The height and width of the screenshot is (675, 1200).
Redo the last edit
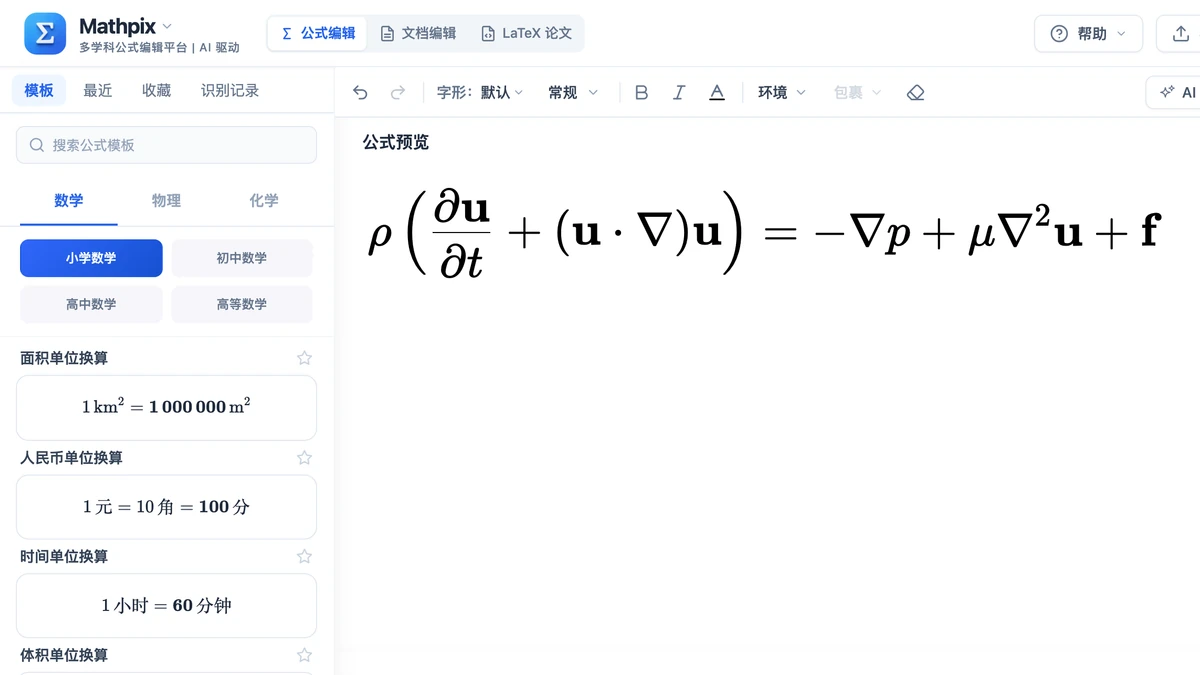[x=397, y=92]
